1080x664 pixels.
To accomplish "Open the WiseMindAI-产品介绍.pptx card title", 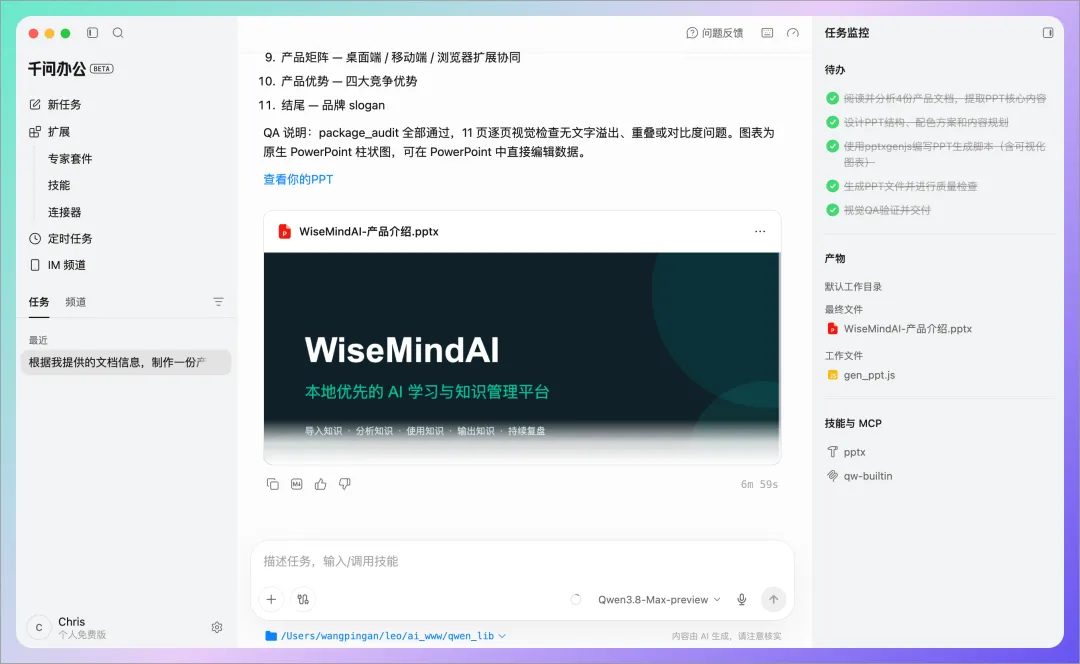I will click(x=368, y=231).
